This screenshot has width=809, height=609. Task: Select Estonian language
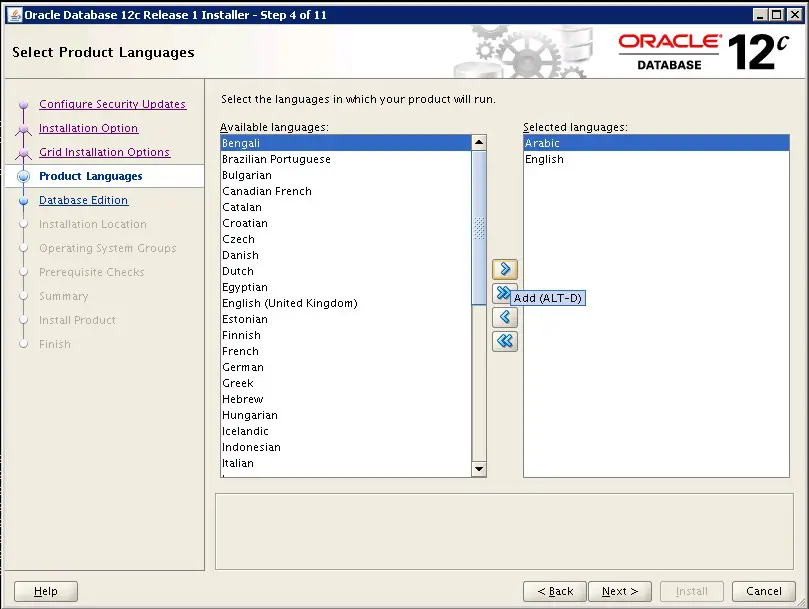pos(346,319)
